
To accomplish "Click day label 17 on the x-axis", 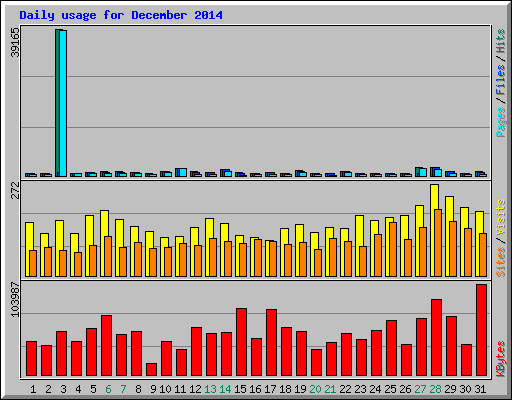I will click(x=270, y=389).
